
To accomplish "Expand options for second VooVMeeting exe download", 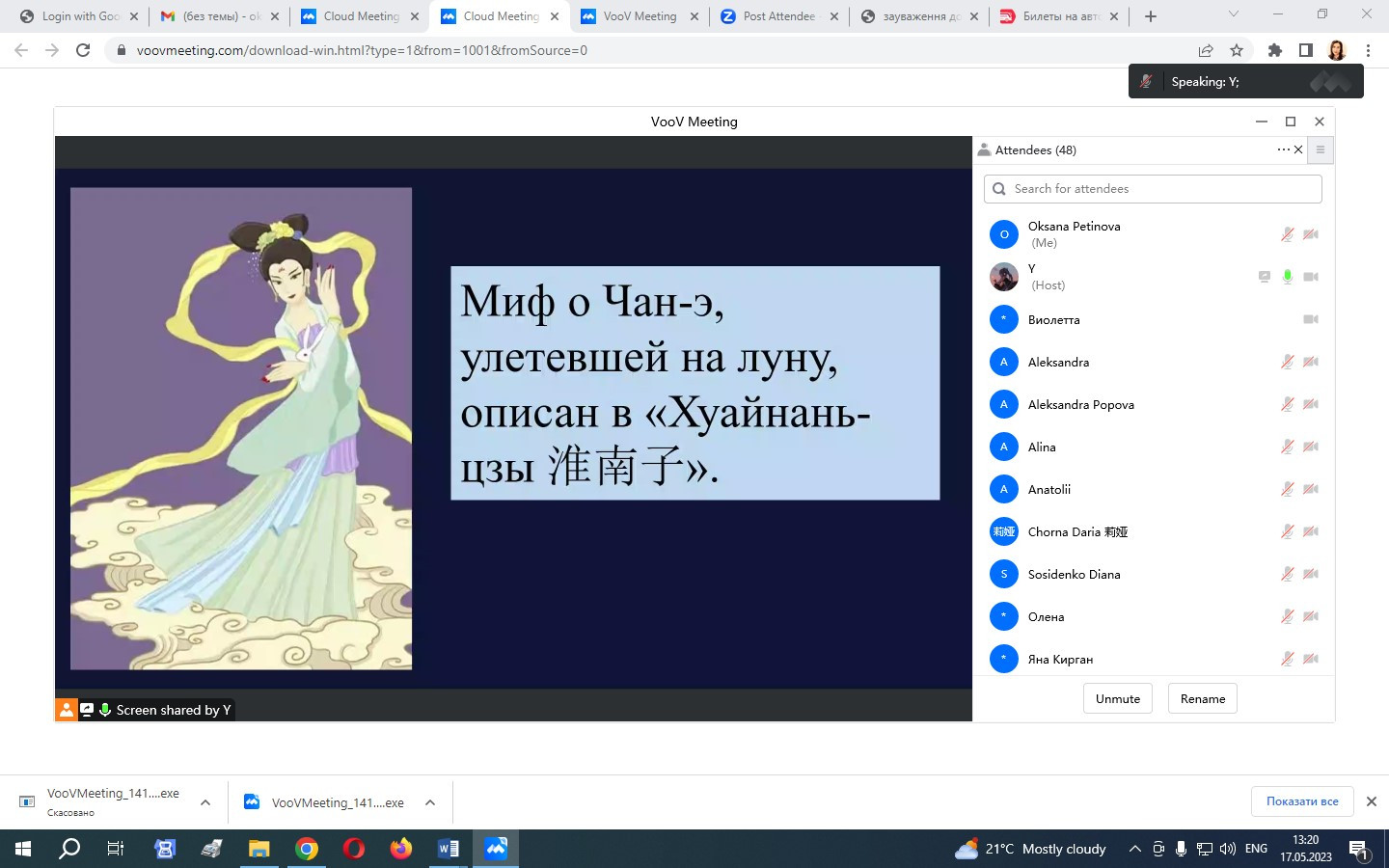I will coord(430,802).
